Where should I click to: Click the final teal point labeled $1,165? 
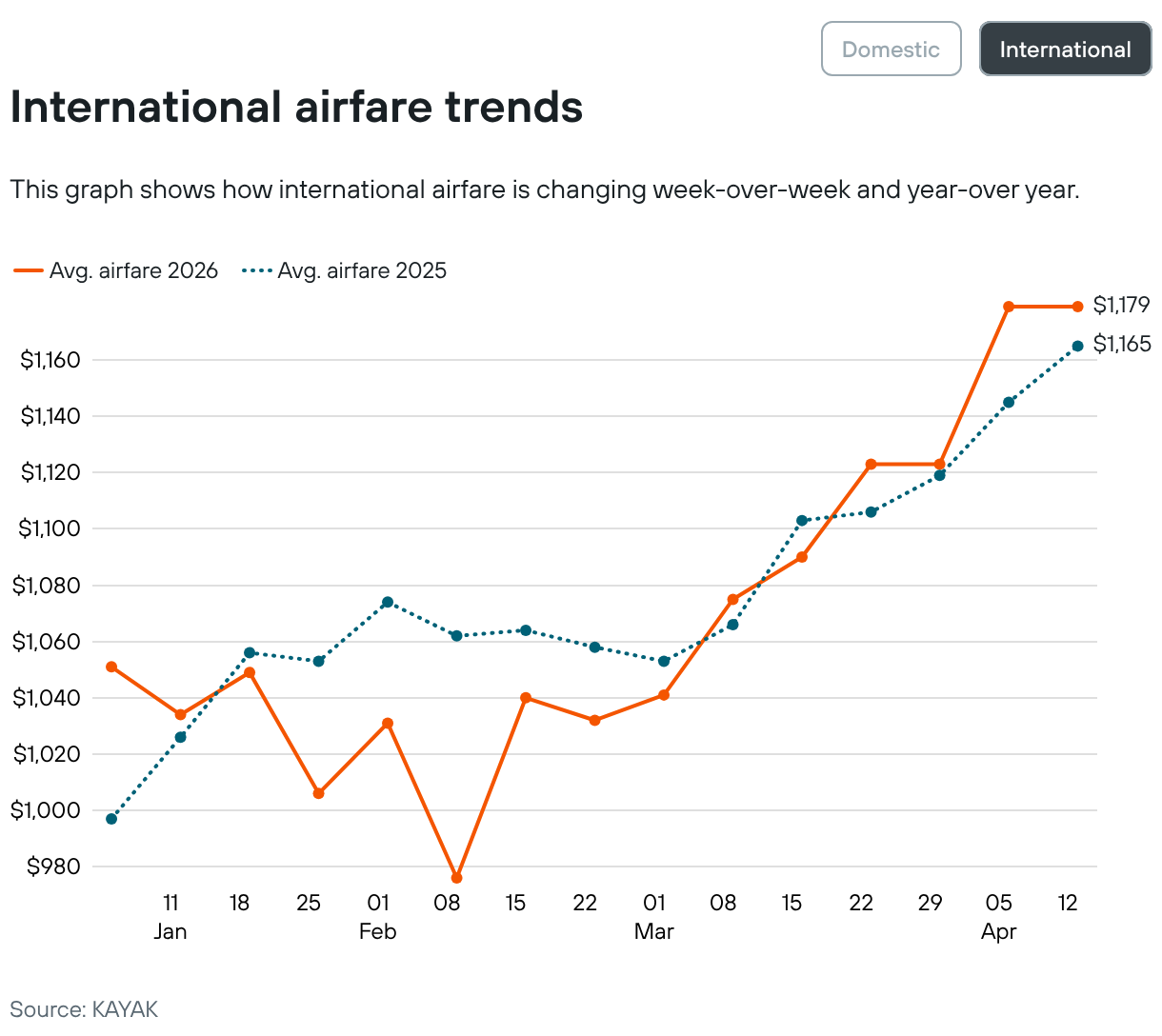(1077, 347)
